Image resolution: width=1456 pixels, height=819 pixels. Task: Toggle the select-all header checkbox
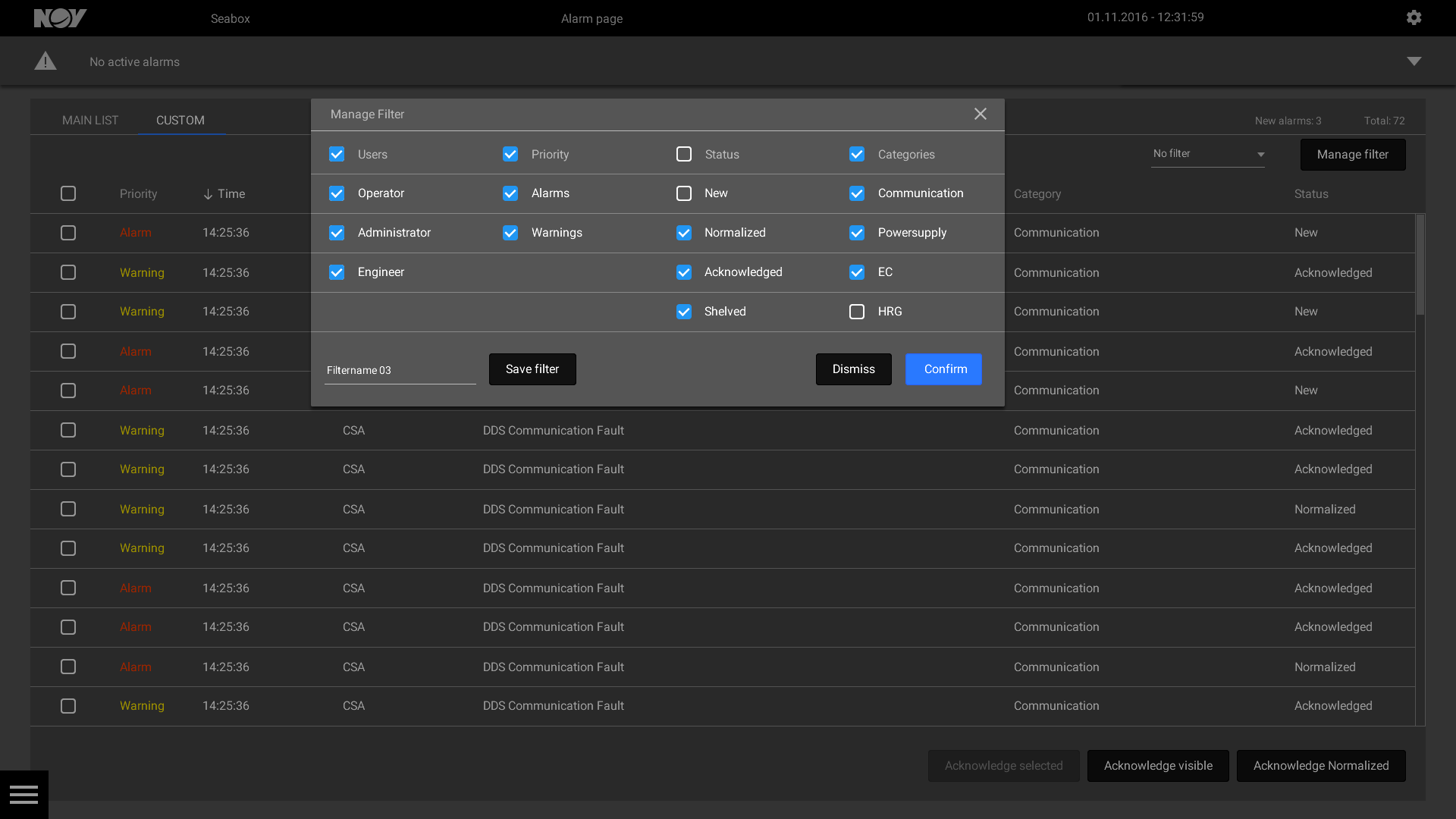point(68,193)
